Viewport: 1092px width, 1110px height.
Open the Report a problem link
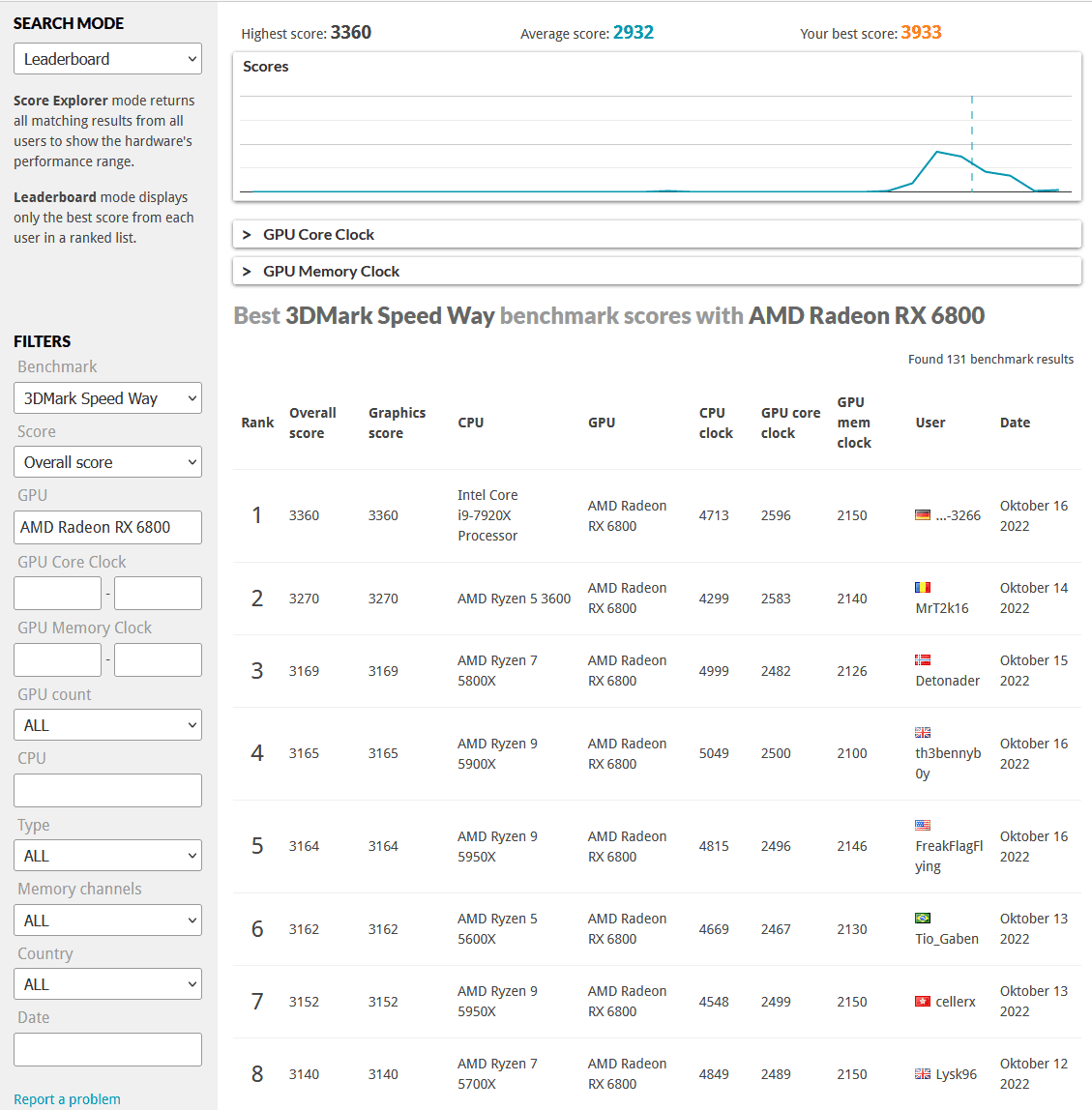coord(68,1098)
